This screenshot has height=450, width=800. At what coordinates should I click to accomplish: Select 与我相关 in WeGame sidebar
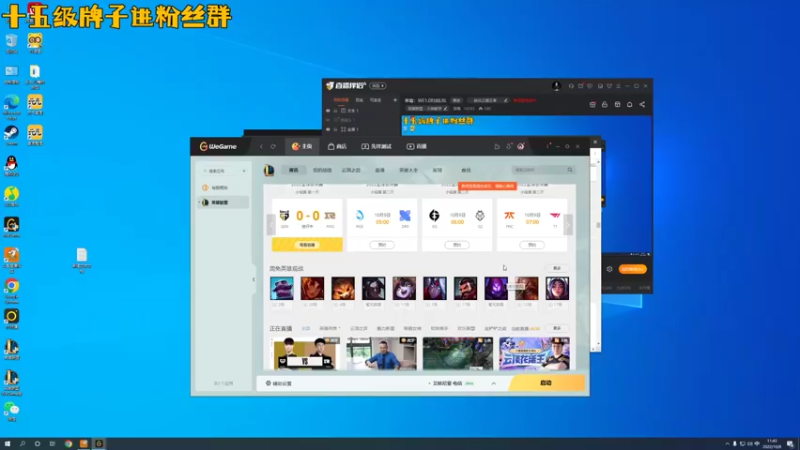(x=223, y=188)
